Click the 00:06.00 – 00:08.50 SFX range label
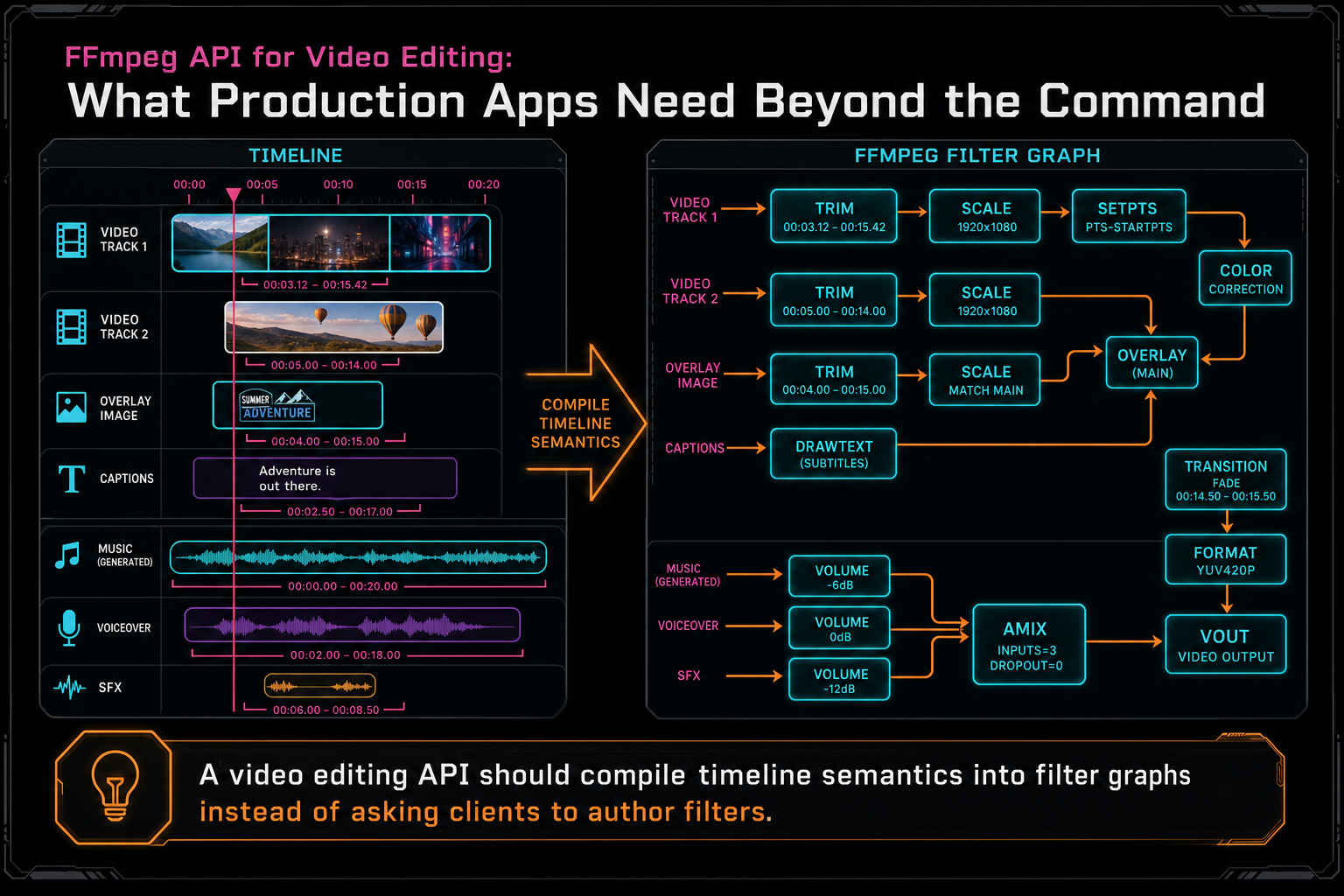 326,710
